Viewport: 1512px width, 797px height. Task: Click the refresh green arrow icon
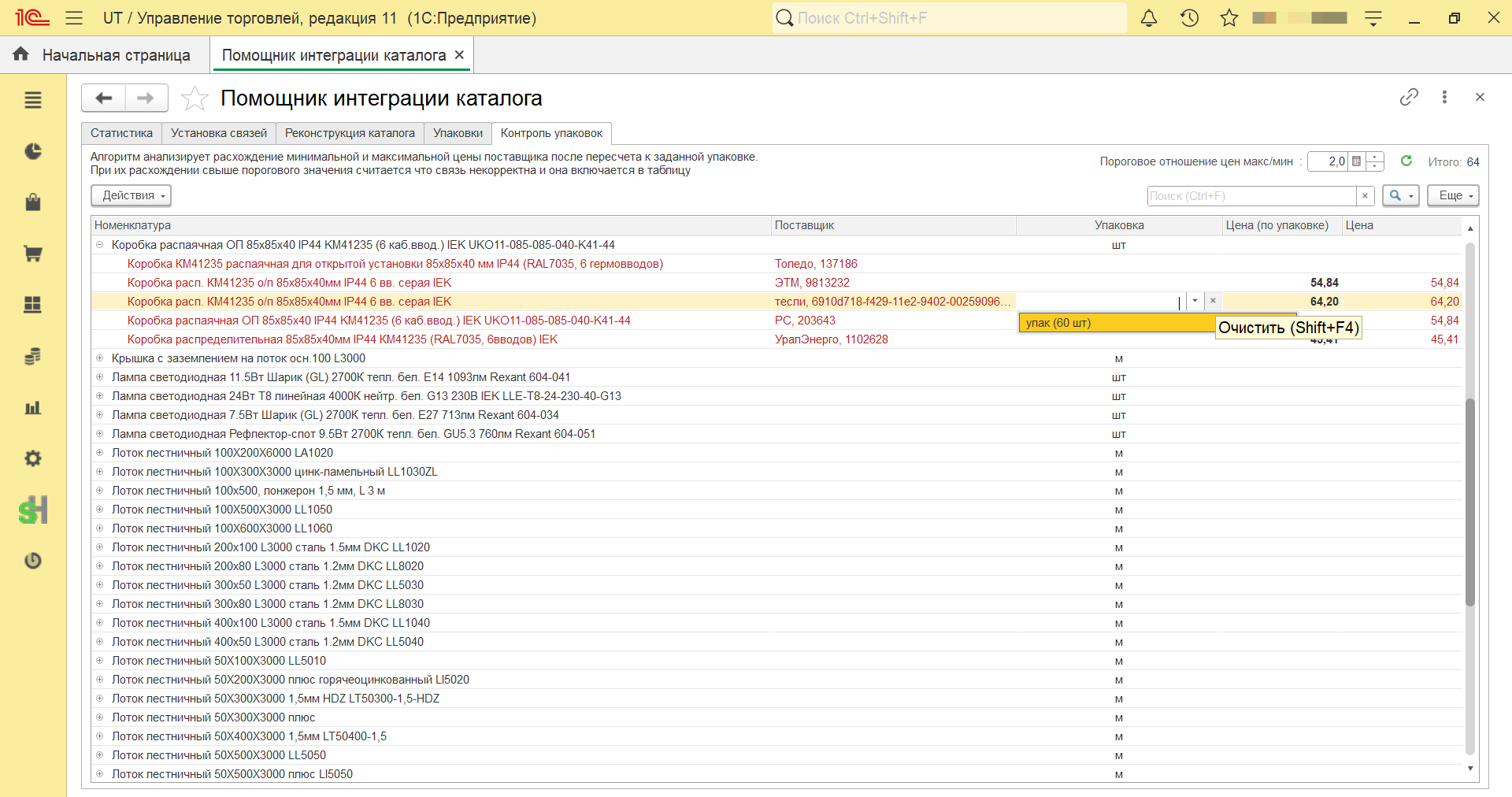tap(1406, 161)
